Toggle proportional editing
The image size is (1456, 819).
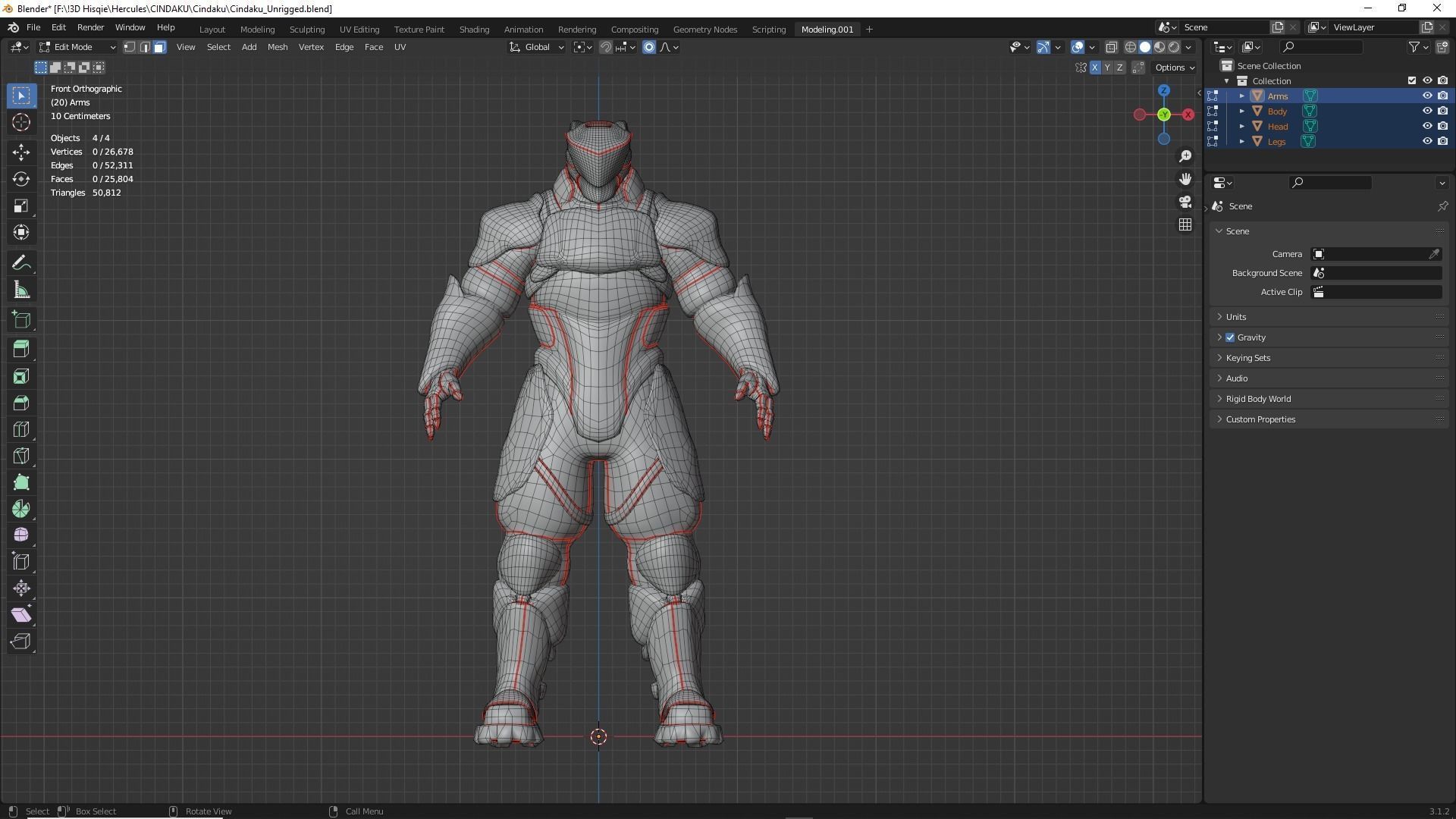[x=649, y=47]
